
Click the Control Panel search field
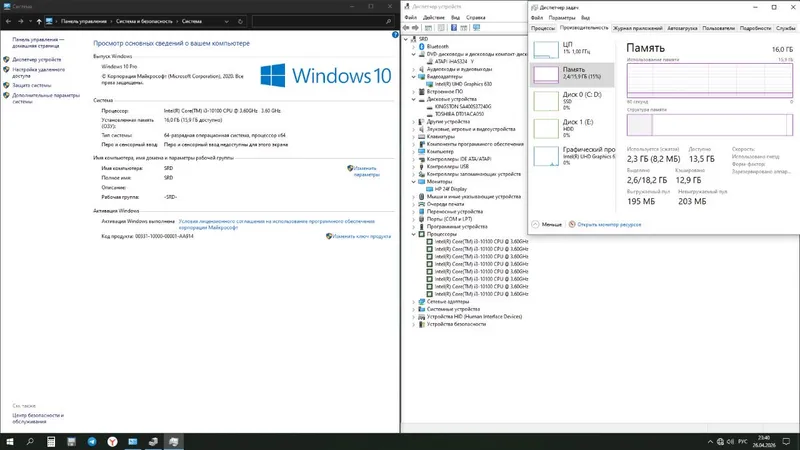[322, 21]
